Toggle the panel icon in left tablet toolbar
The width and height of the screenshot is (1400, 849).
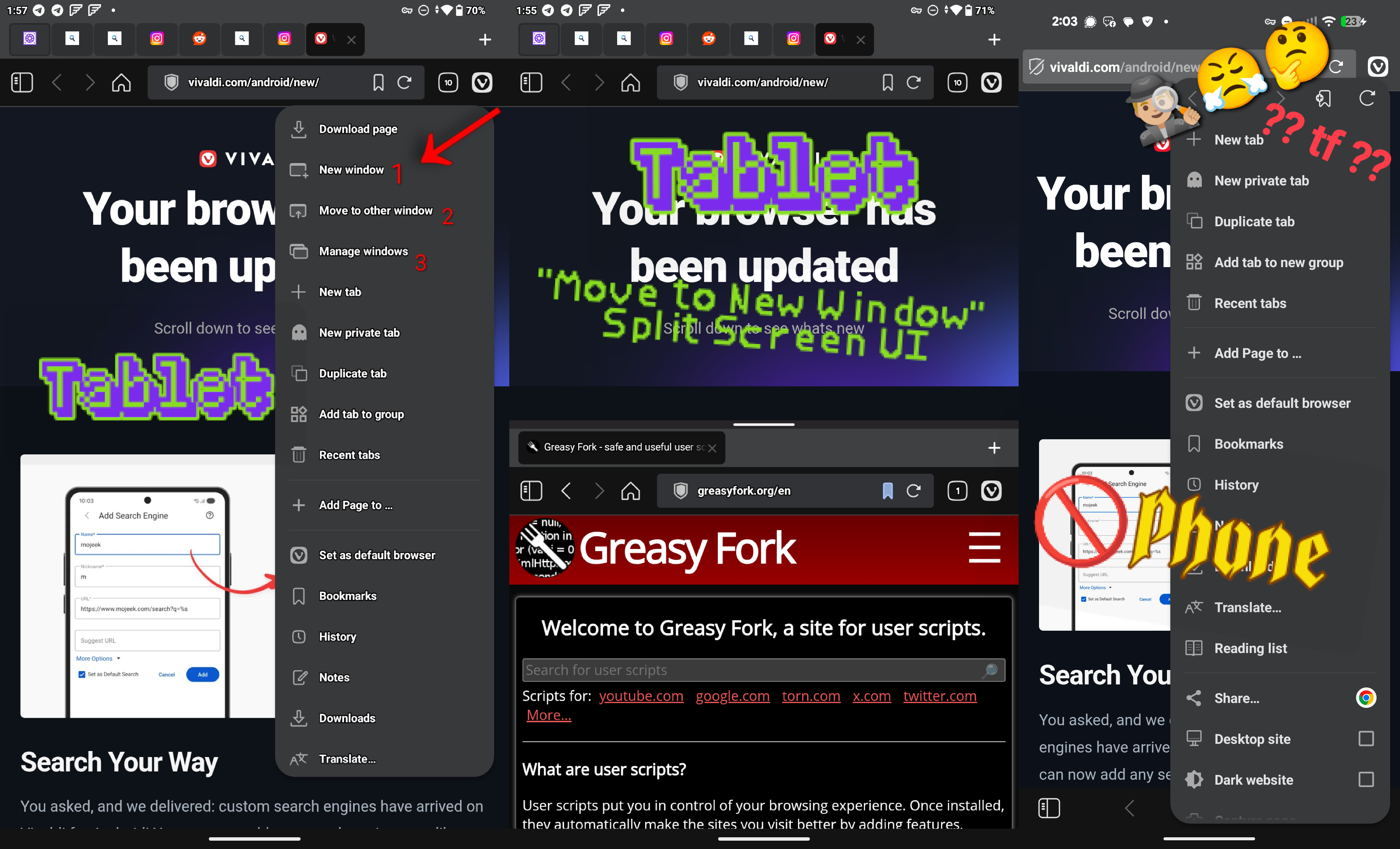point(22,82)
